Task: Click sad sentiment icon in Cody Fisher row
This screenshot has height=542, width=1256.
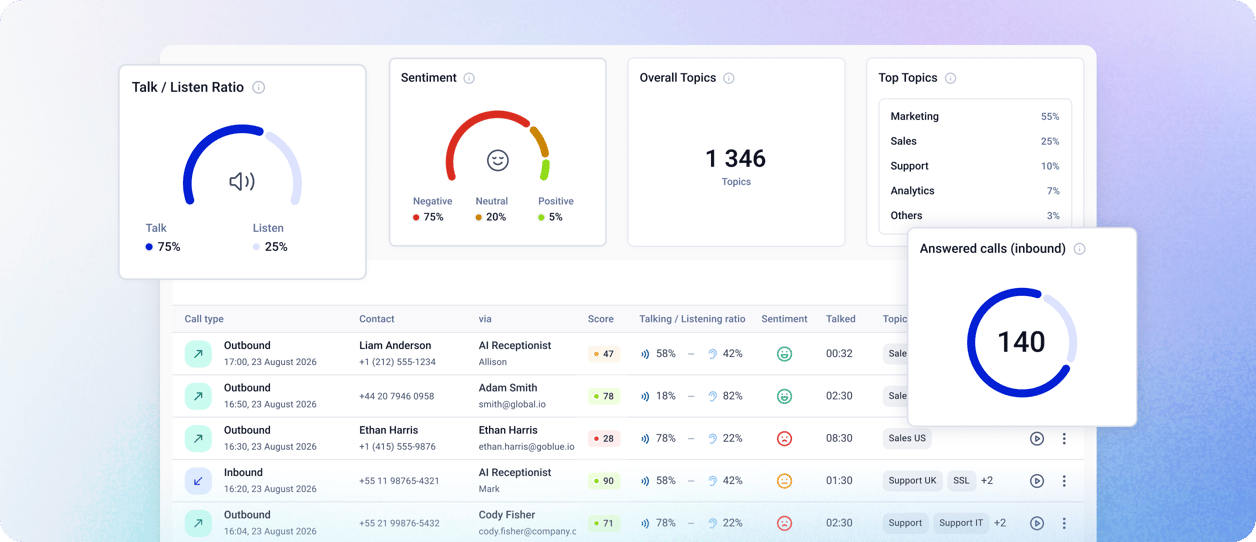Action: click(784, 523)
